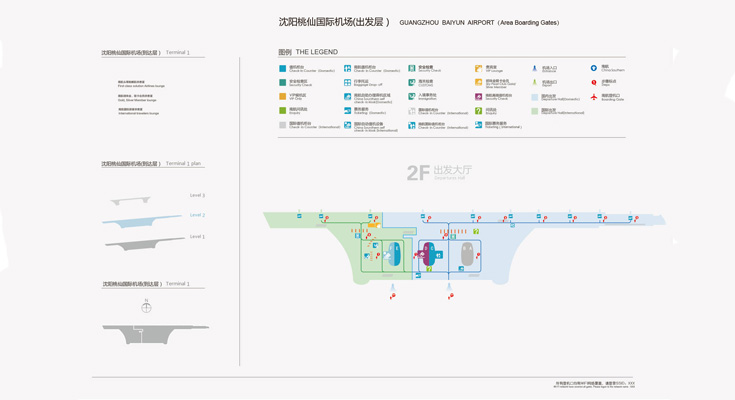Click the 'Terminal 1 plan' heading
735x400 pixels.
point(183,163)
